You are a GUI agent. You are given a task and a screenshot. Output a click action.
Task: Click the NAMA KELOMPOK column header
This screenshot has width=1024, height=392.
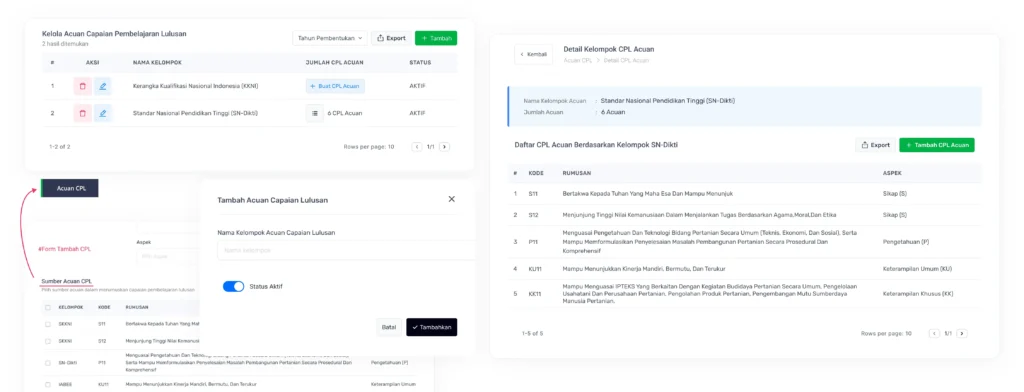157,63
